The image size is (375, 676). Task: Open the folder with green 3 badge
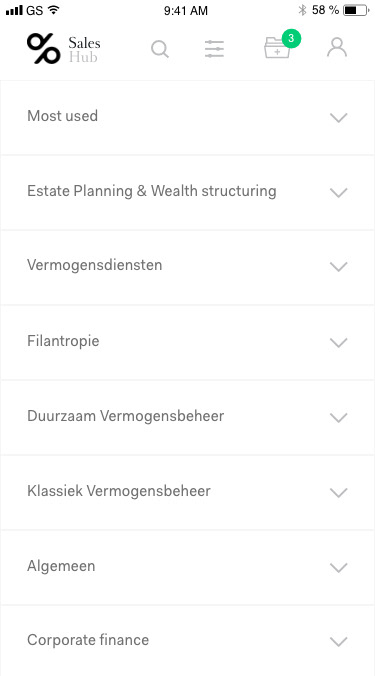[277, 48]
